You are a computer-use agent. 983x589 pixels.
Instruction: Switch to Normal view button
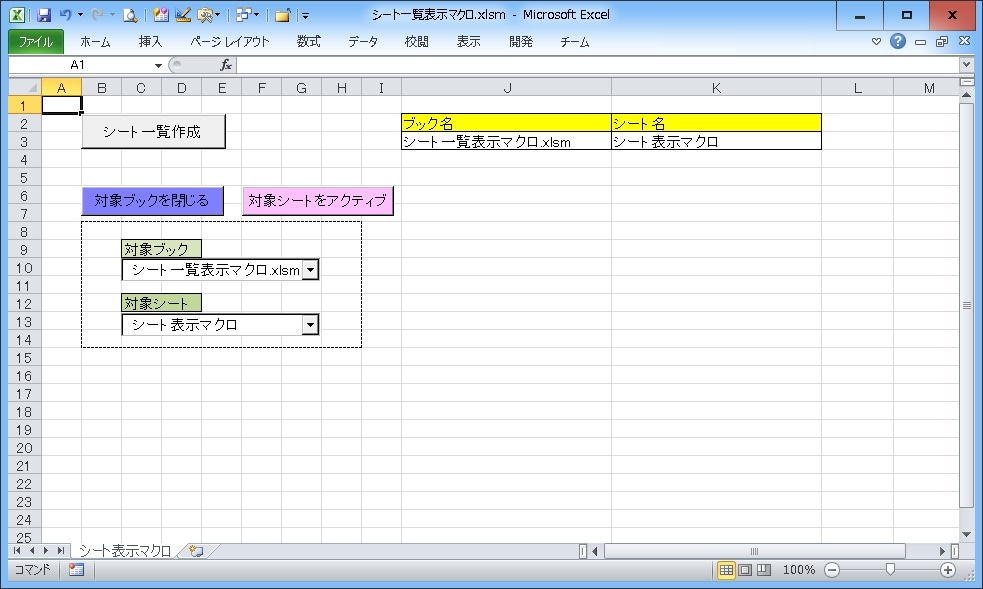coord(726,570)
